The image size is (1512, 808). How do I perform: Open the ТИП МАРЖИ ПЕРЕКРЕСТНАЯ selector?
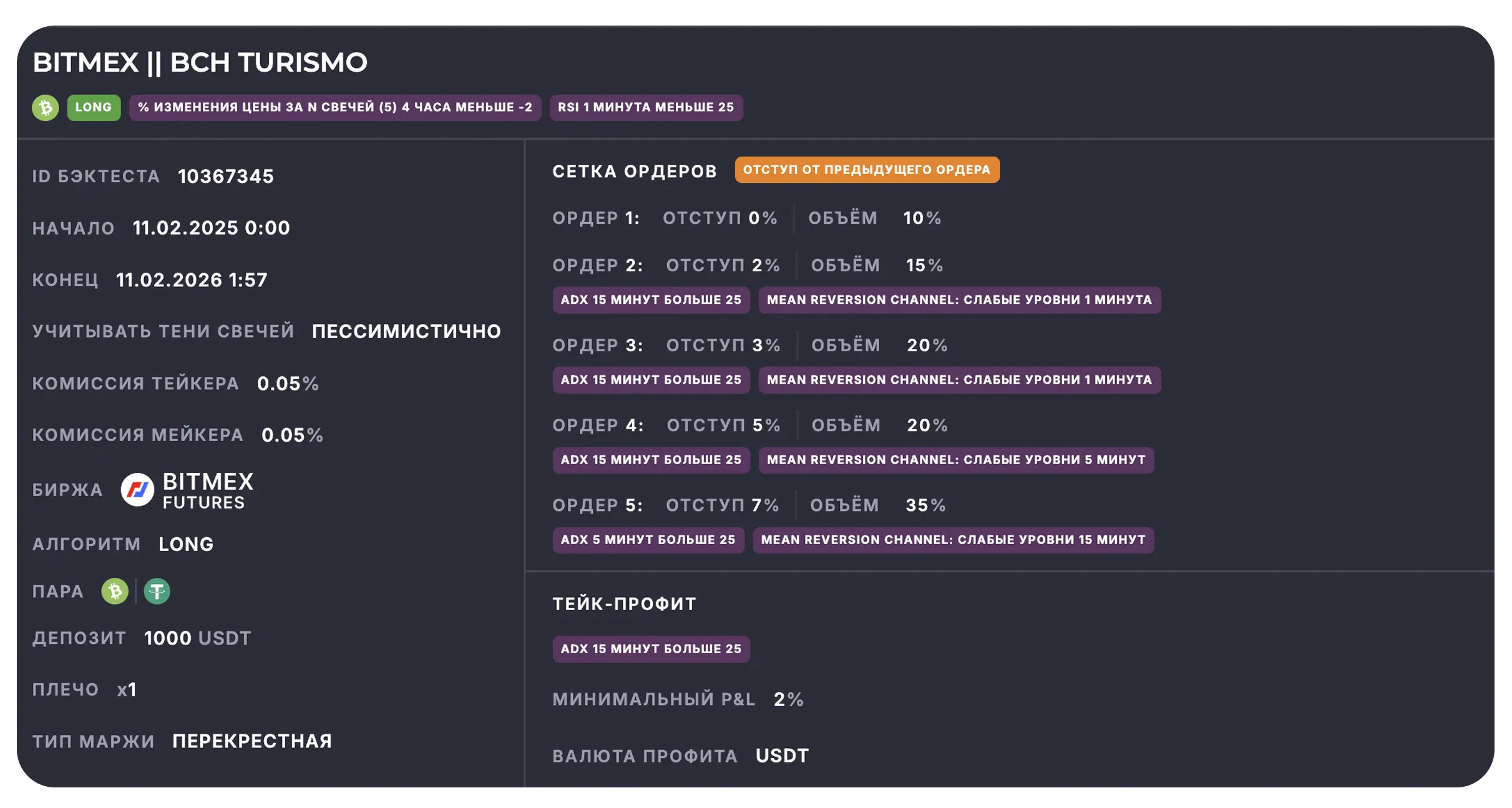[251, 741]
